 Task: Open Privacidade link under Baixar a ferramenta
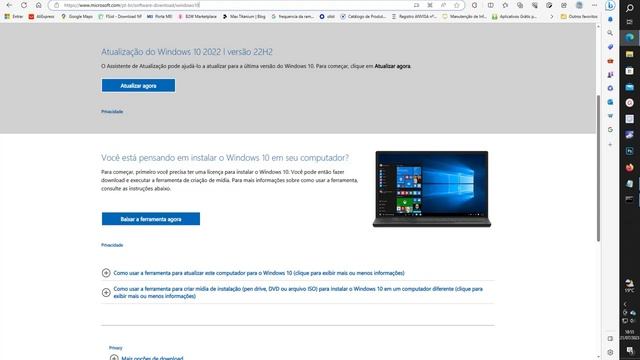coord(112,245)
